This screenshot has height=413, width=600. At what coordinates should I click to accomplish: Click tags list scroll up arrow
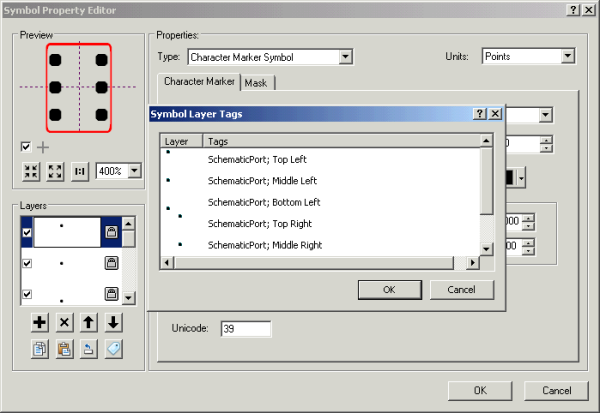[x=486, y=141]
